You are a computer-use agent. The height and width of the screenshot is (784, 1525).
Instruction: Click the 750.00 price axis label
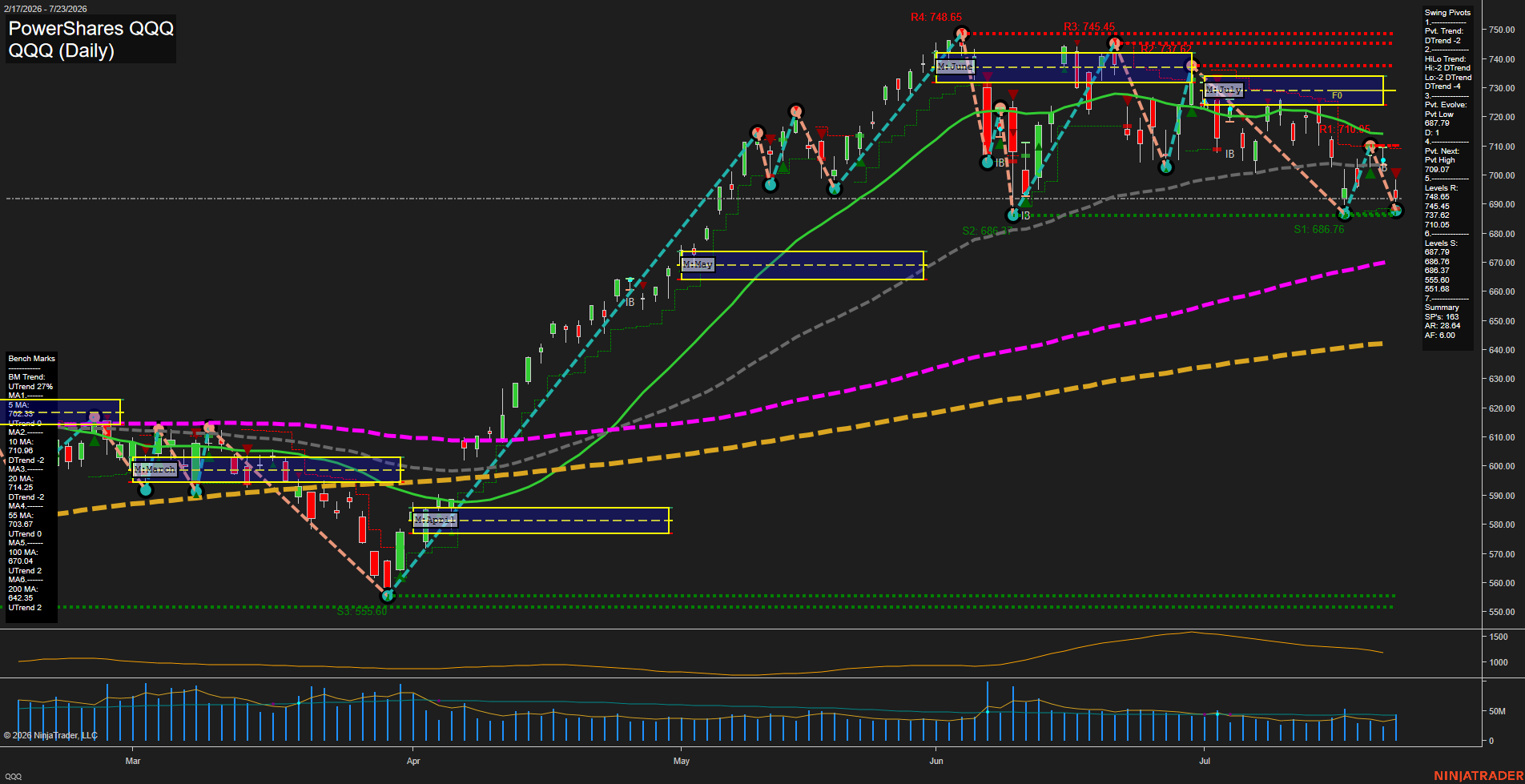[1502, 30]
